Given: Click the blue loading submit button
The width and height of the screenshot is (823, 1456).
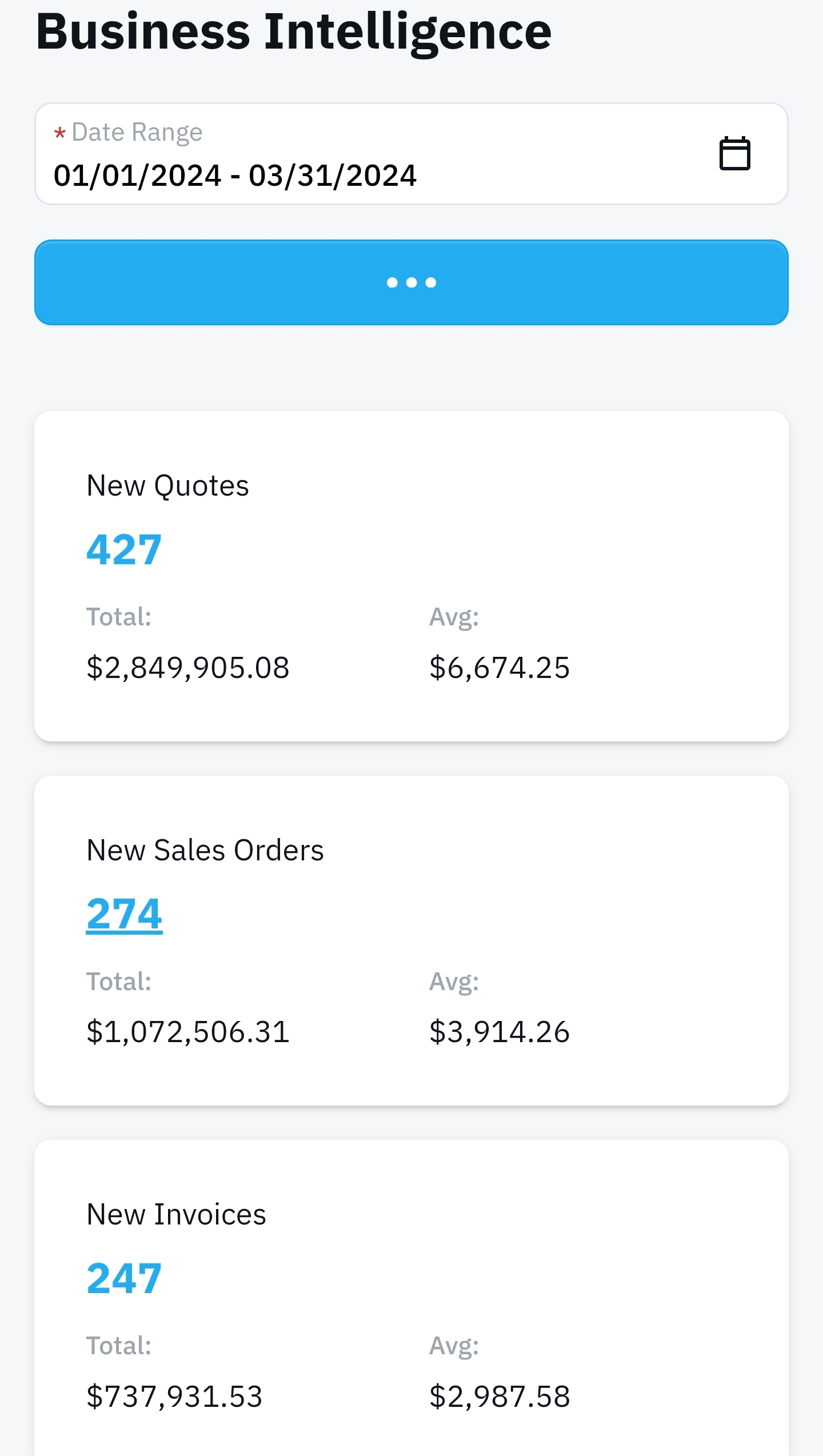Looking at the screenshot, I should pos(411,282).
